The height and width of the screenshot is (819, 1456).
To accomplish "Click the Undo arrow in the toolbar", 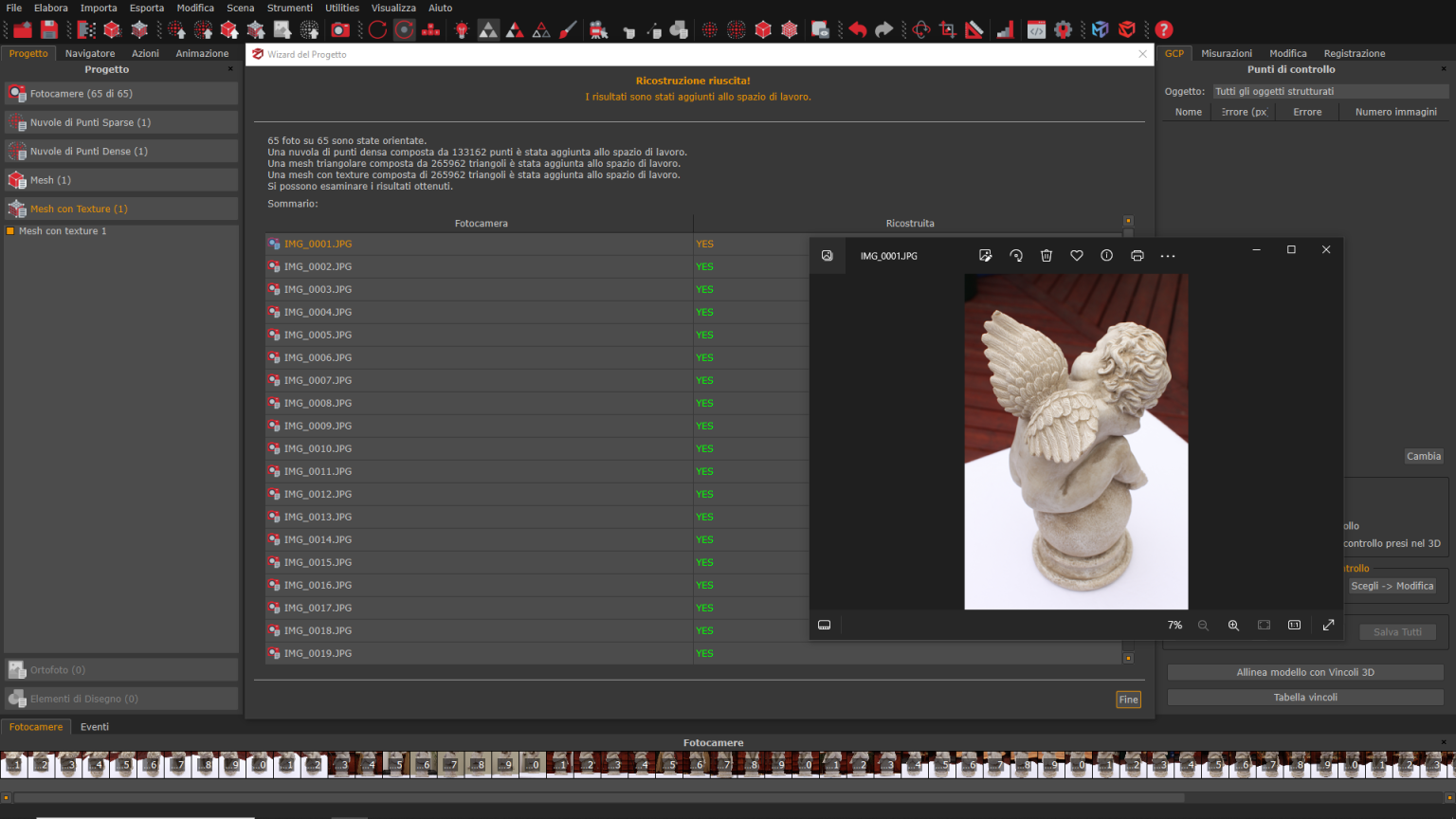I will click(859, 29).
